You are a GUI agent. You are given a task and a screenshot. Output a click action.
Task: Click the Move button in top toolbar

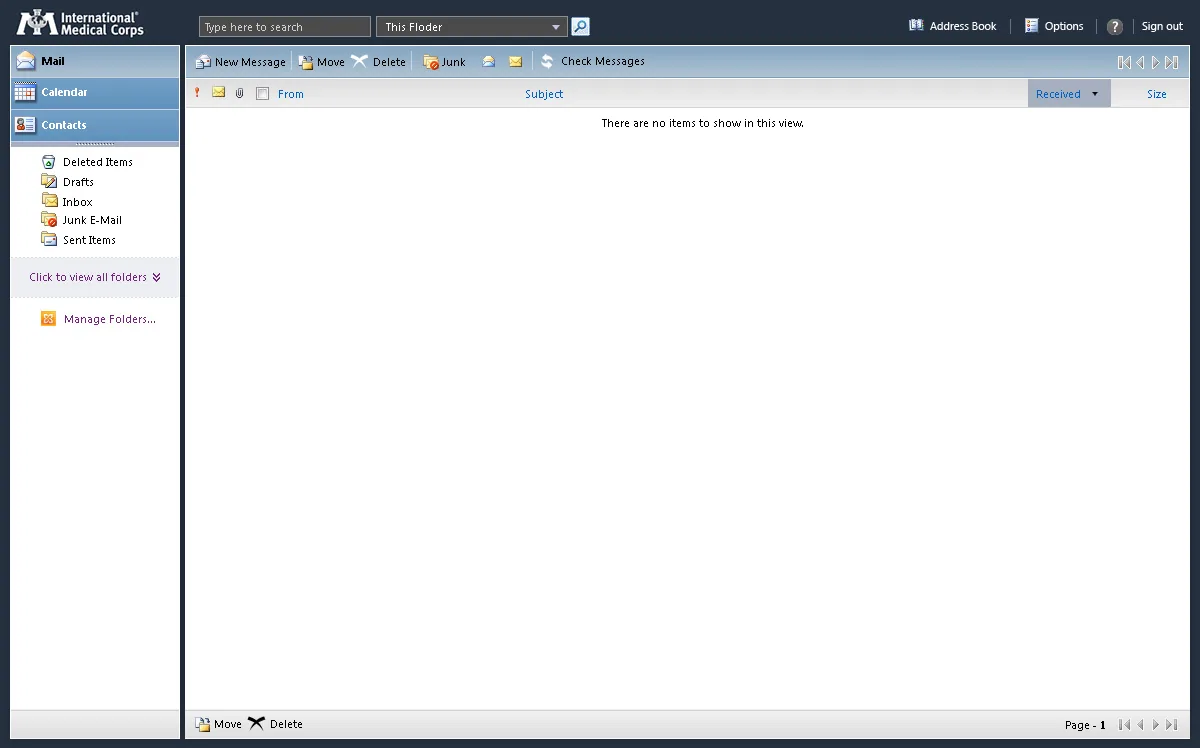[x=322, y=62]
